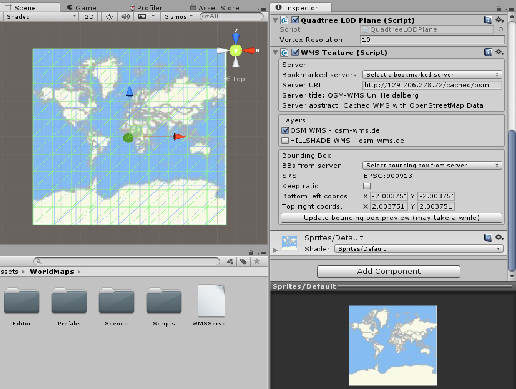Screen dimensions: 516x389
Task: Click the scene search All field
Action: 232,16
